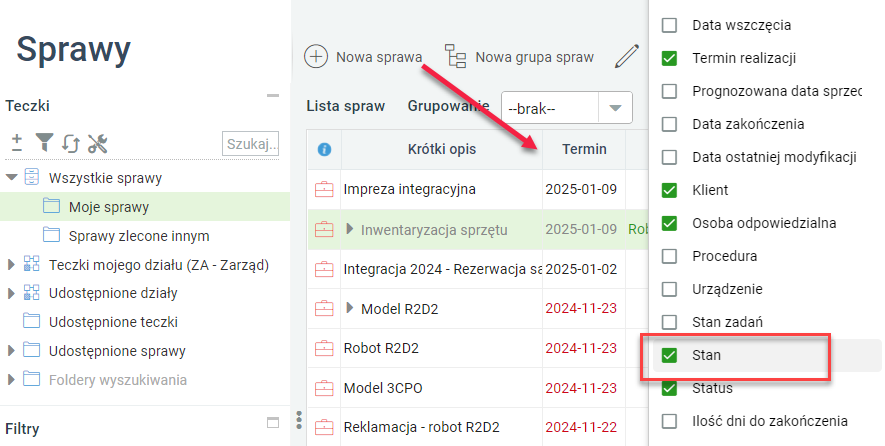Click the Udostępnione sprawy folder icon
Viewport: 885px width, 446px height.
(x=32, y=350)
